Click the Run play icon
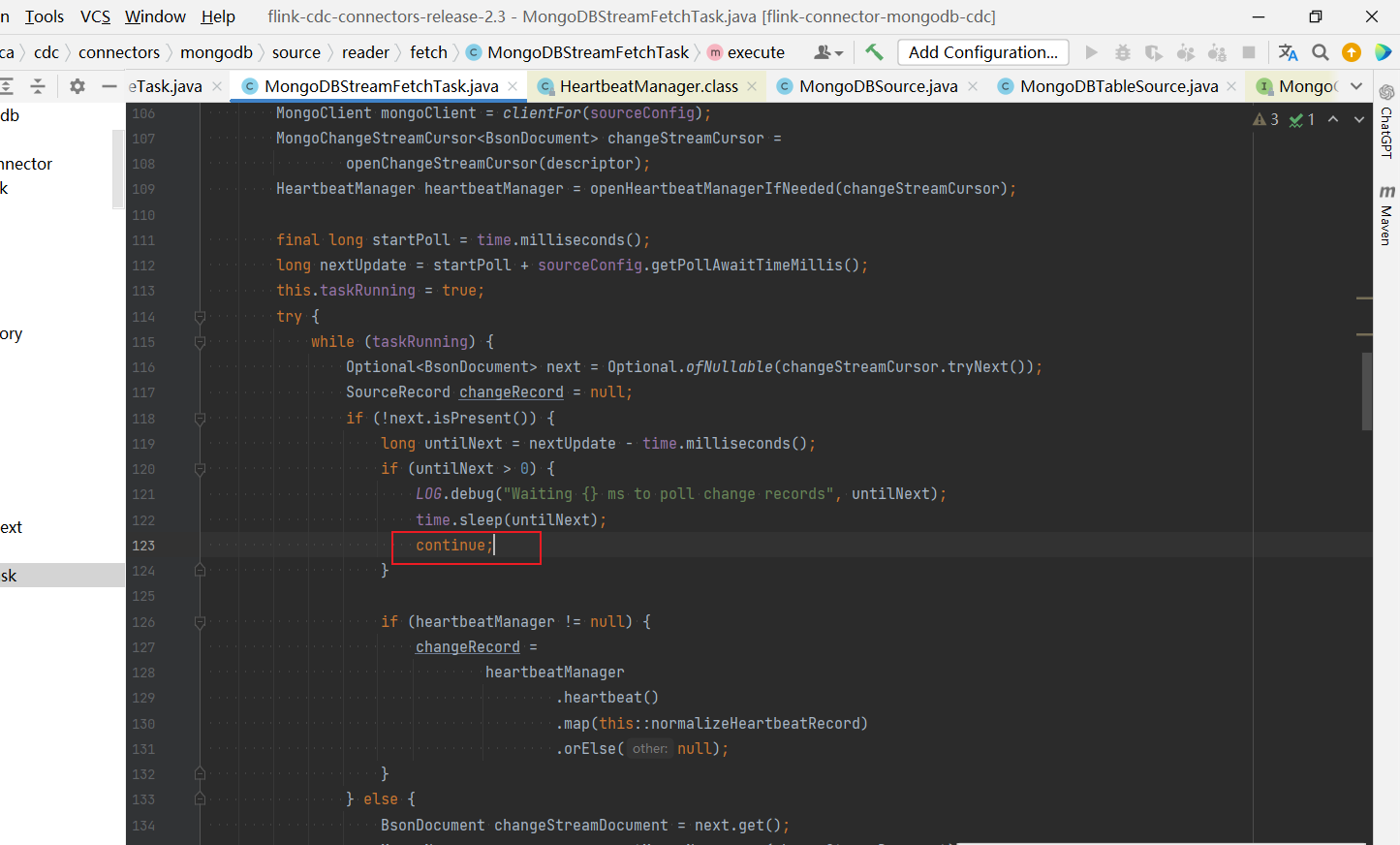The image size is (1400, 845). tap(1092, 52)
